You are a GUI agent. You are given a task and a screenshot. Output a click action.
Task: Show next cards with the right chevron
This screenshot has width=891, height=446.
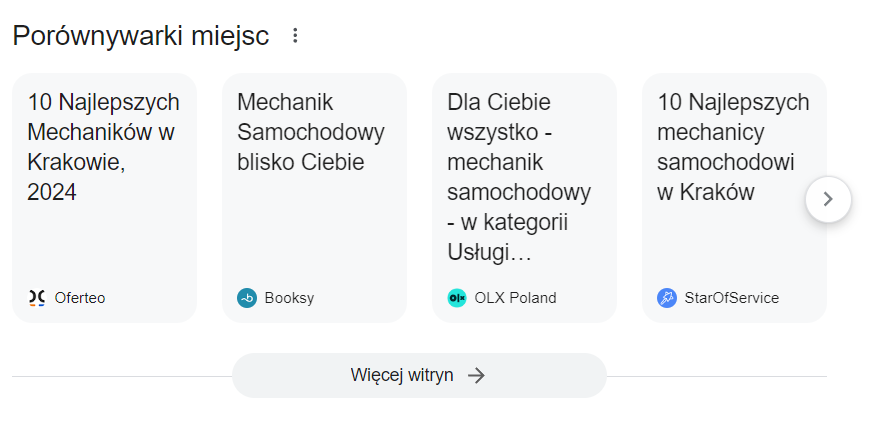828,199
